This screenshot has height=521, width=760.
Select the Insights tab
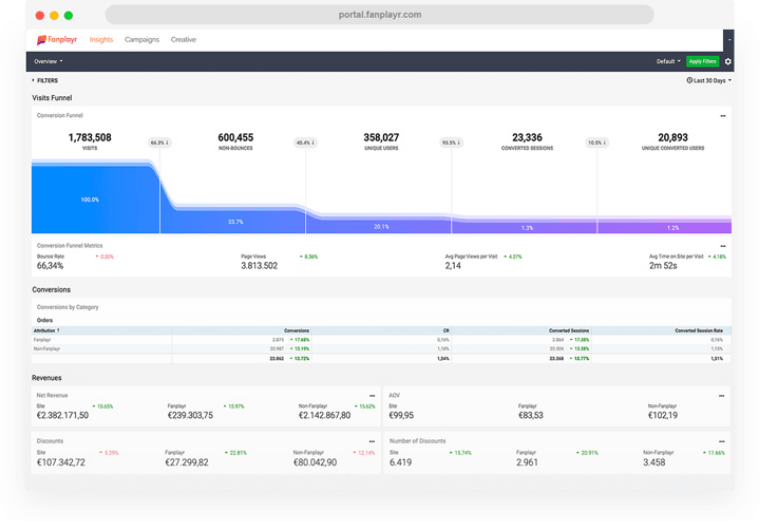click(x=101, y=40)
